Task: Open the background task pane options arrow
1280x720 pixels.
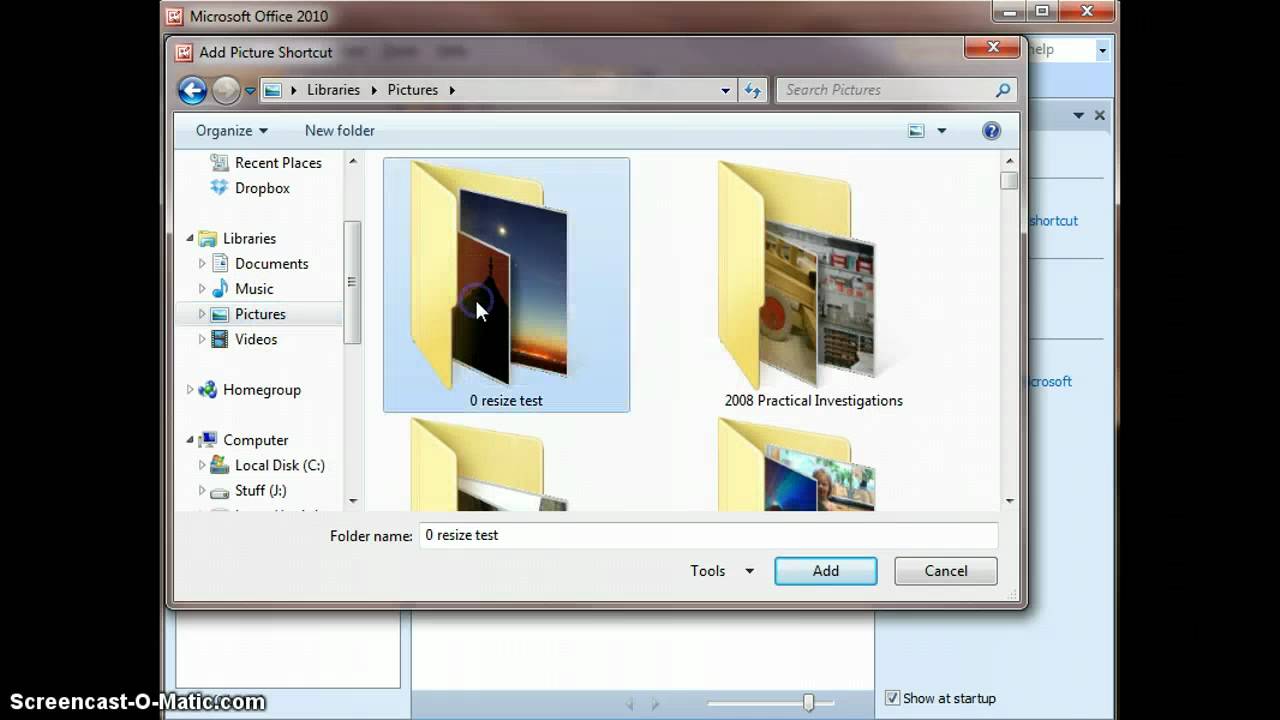Action: 1078,116
